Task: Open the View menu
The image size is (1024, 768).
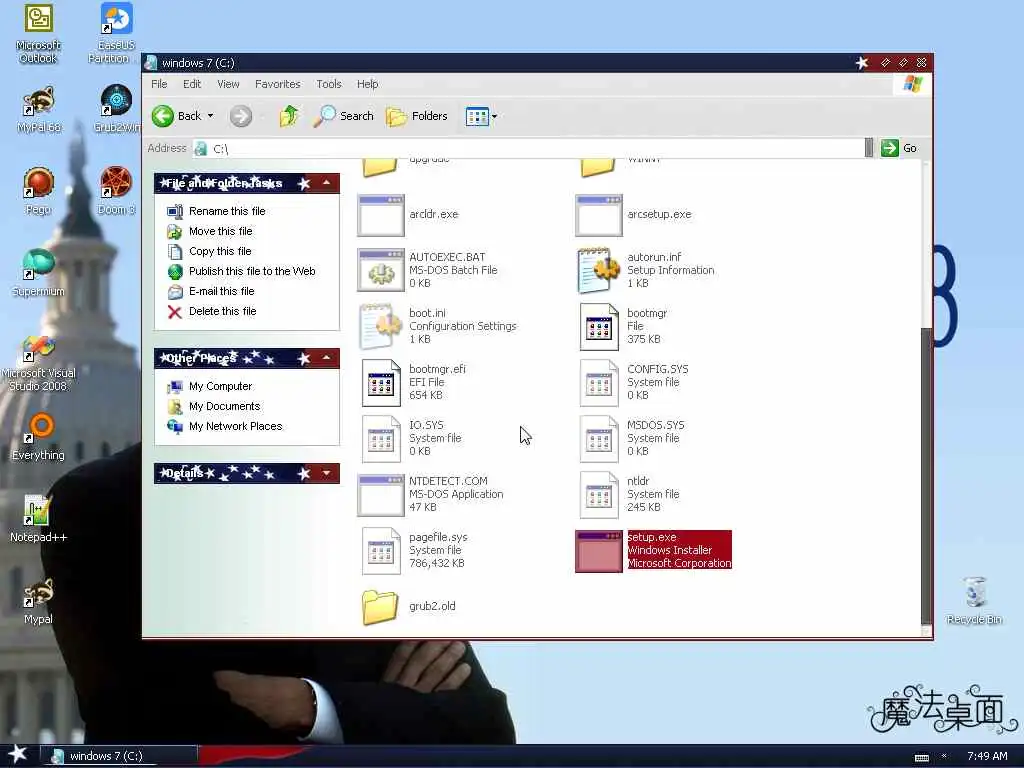Action: 228,84
